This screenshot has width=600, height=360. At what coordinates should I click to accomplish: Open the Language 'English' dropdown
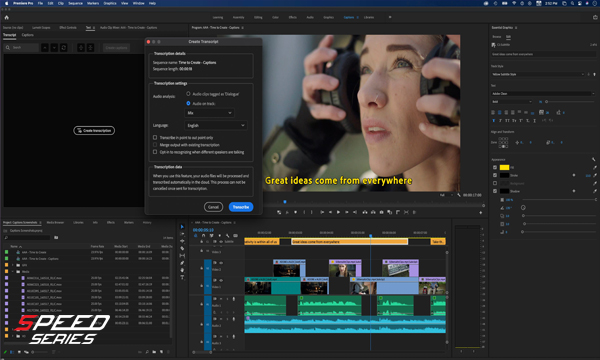216,125
